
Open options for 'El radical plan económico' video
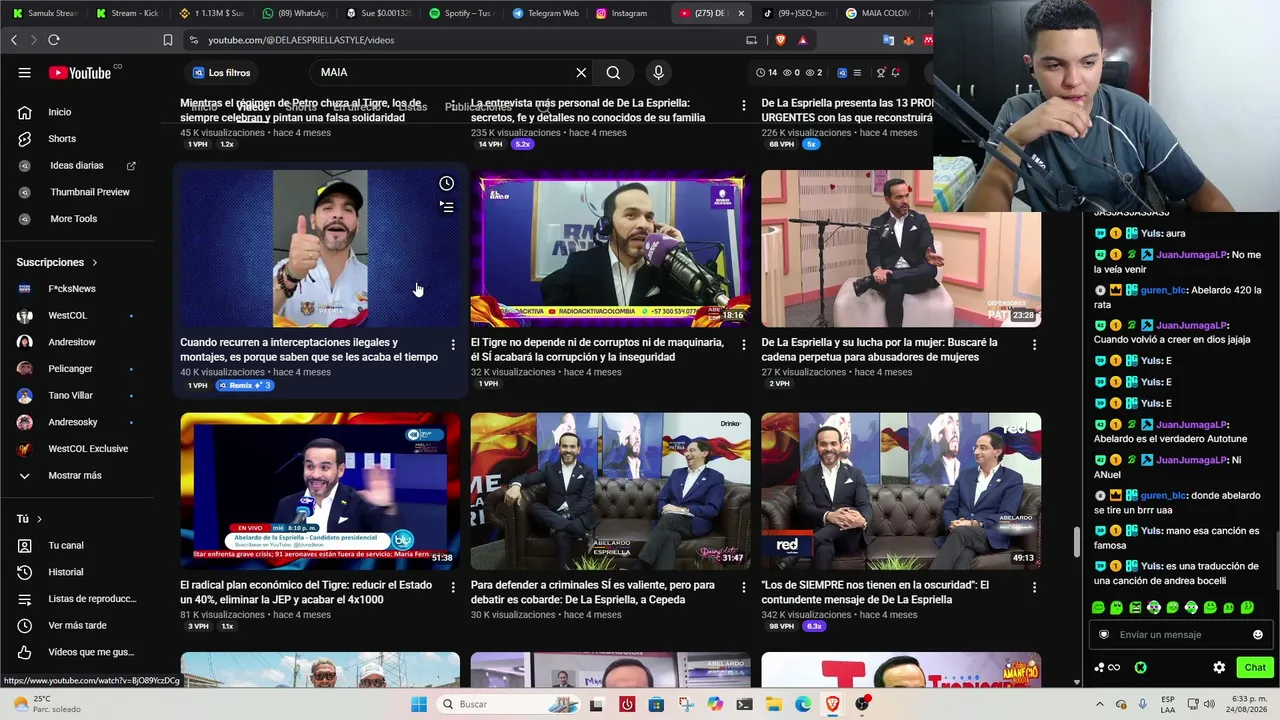click(x=453, y=588)
